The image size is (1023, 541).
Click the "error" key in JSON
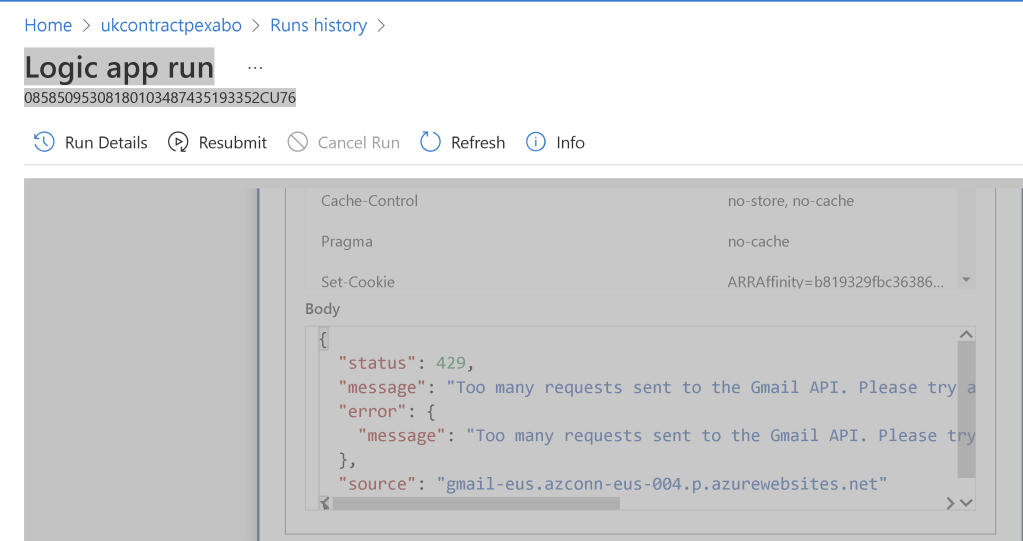click(372, 412)
